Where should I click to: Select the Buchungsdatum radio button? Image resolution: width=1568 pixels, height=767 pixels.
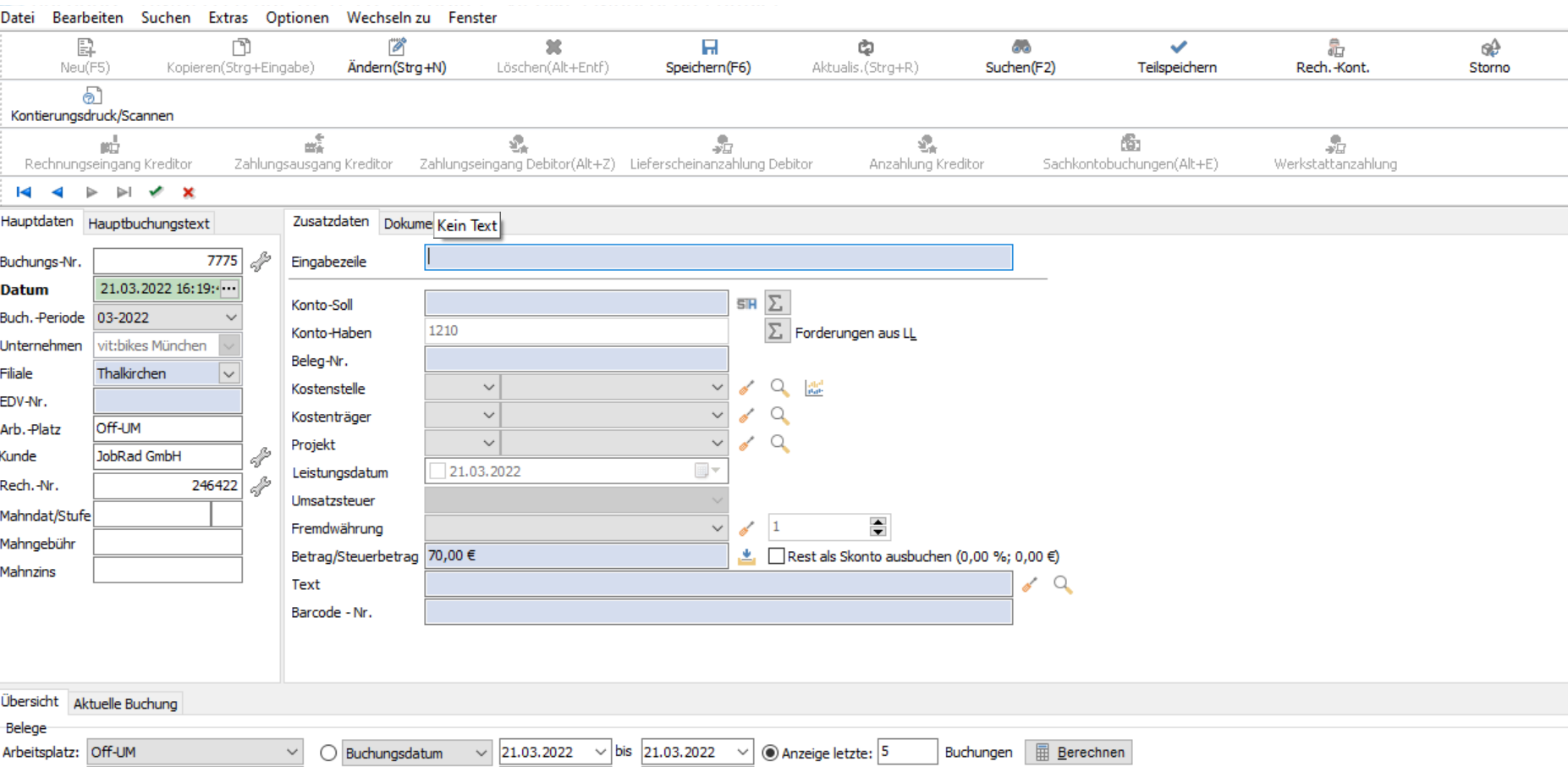328,753
